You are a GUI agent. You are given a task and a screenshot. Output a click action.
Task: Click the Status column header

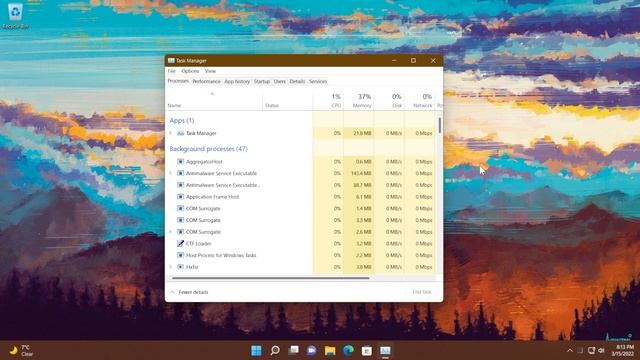pyautogui.click(x=288, y=101)
